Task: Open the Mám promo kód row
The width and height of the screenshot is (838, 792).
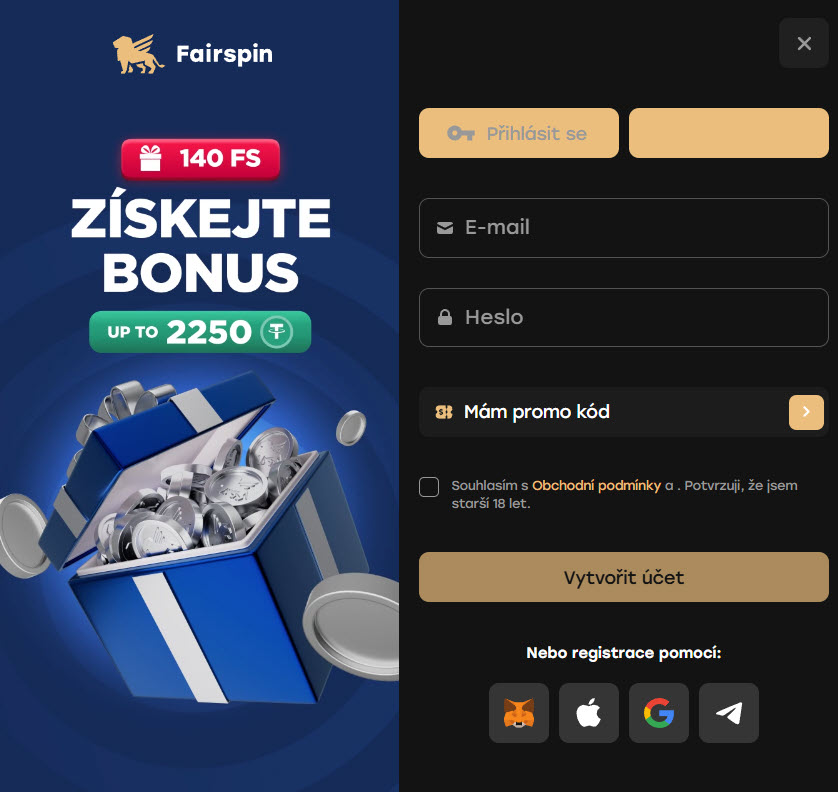Action: (x=624, y=412)
